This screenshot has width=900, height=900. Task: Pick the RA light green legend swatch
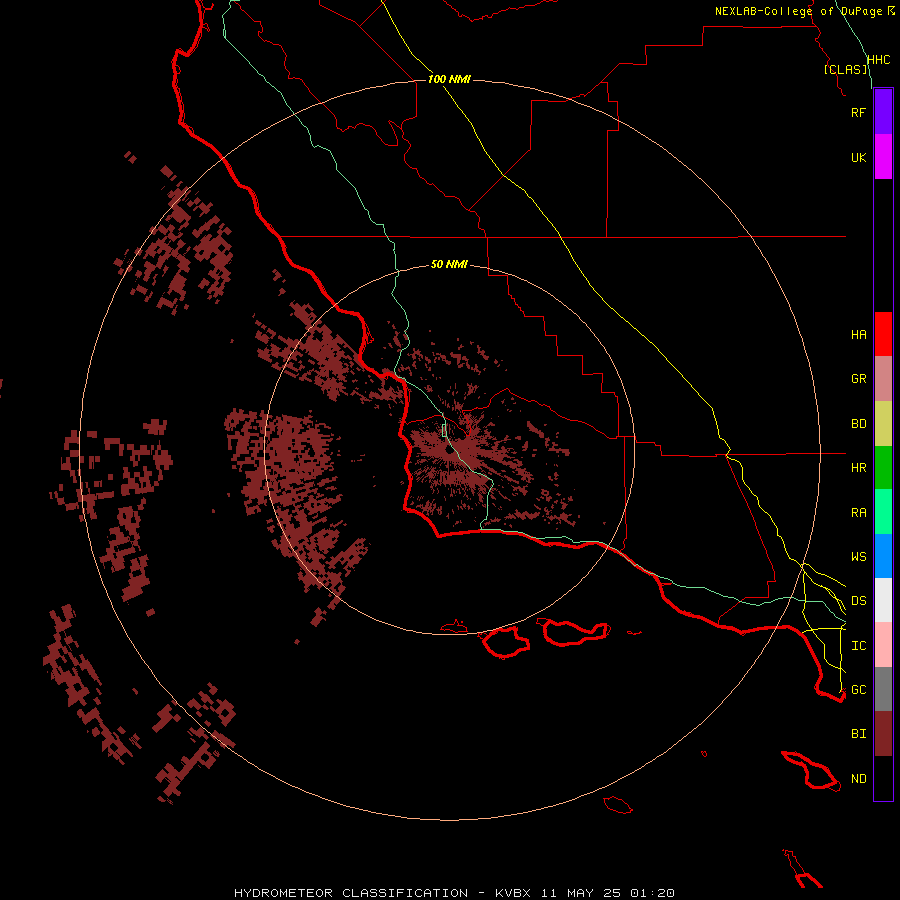click(883, 512)
